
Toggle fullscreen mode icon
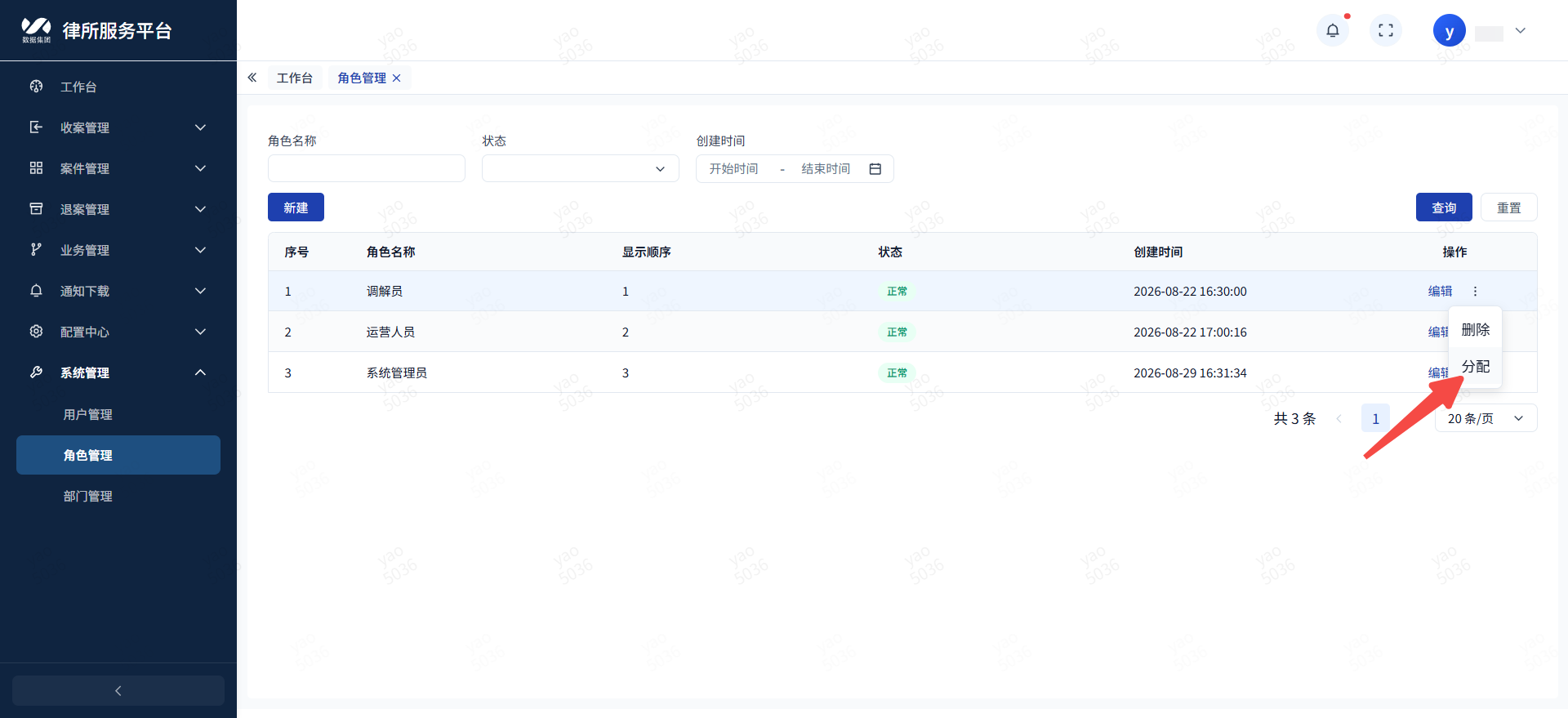click(1385, 31)
